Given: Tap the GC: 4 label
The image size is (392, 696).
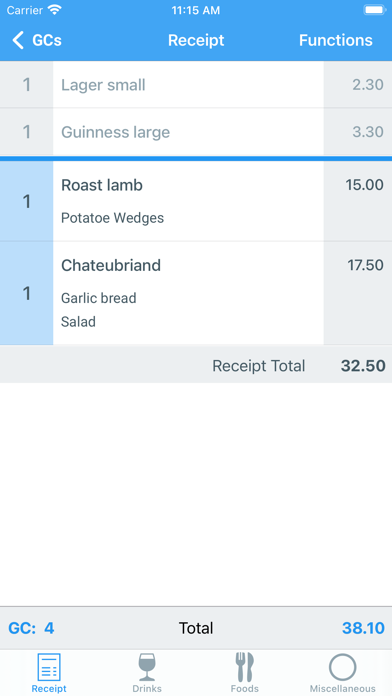Looking at the screenshot, I should point(31,628).
